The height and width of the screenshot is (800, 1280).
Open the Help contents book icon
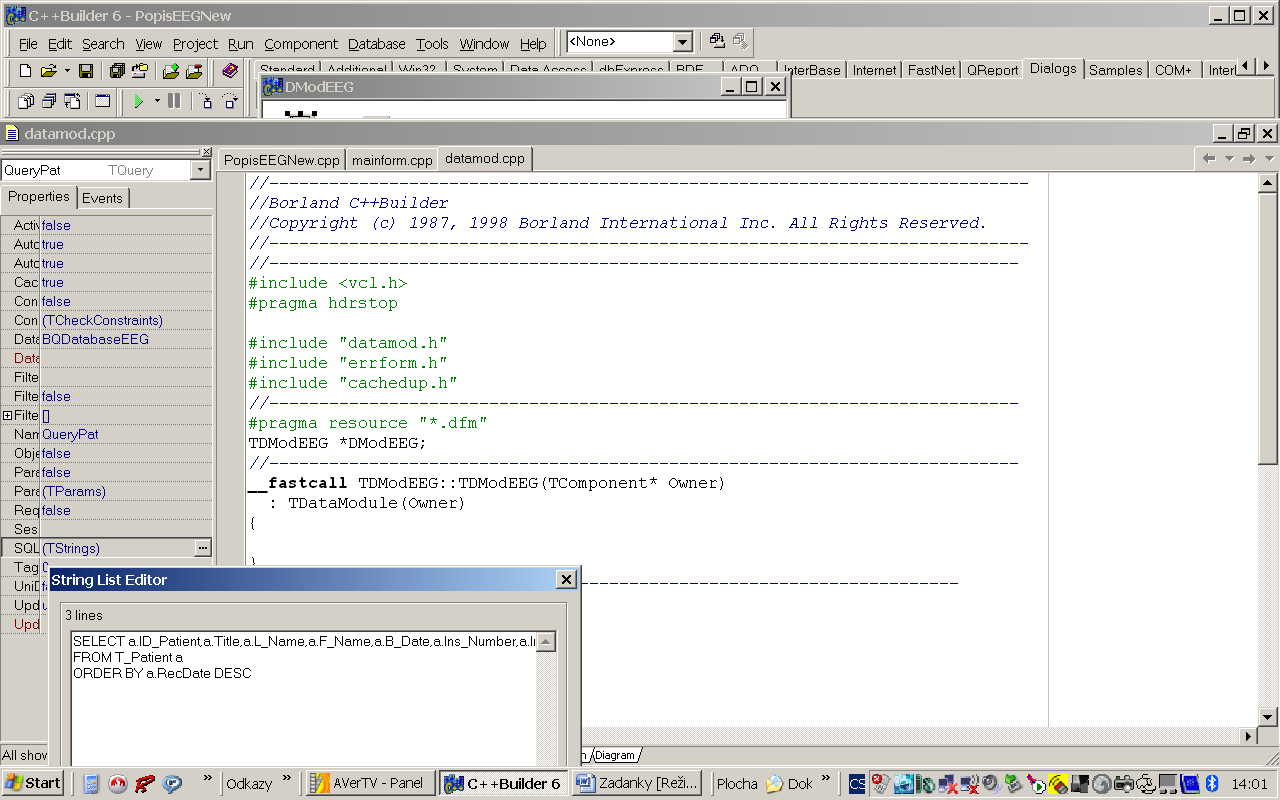[230, 71]
